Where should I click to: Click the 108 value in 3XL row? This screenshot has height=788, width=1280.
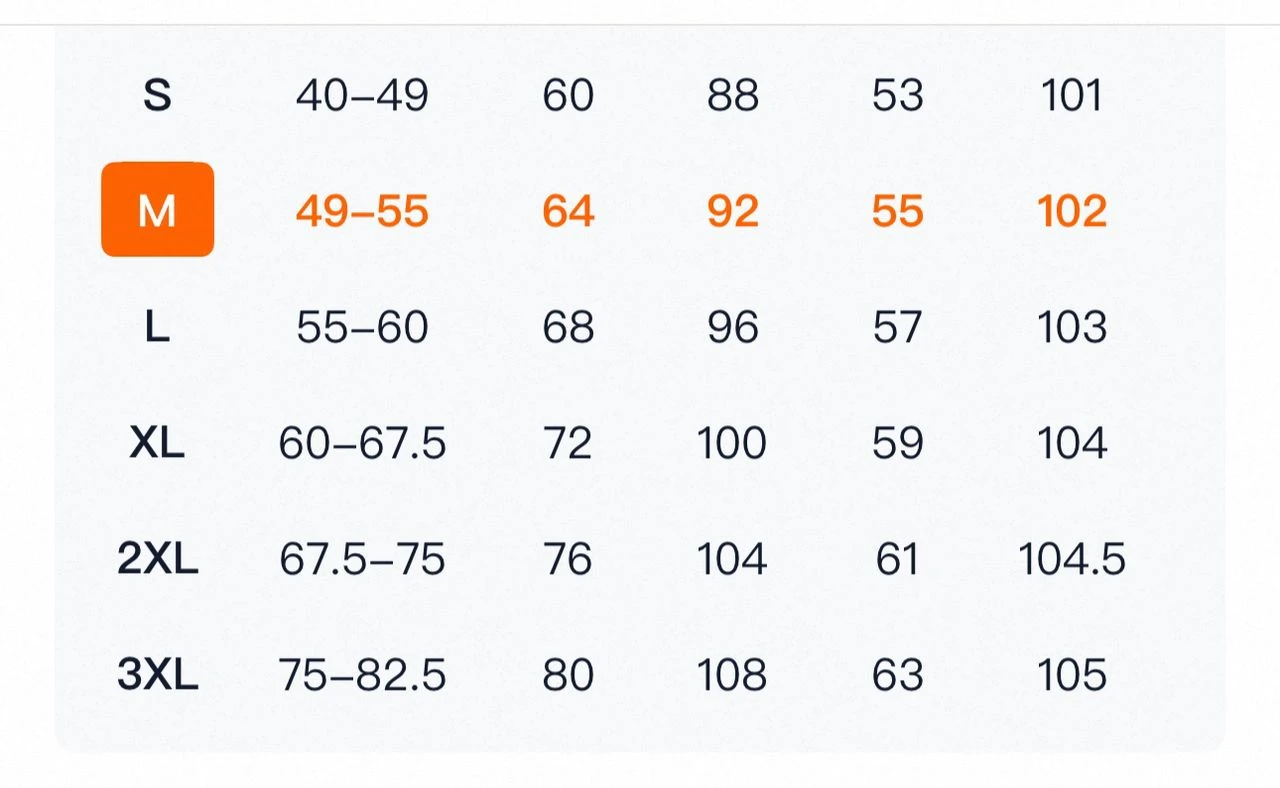(x=732, y=675)
